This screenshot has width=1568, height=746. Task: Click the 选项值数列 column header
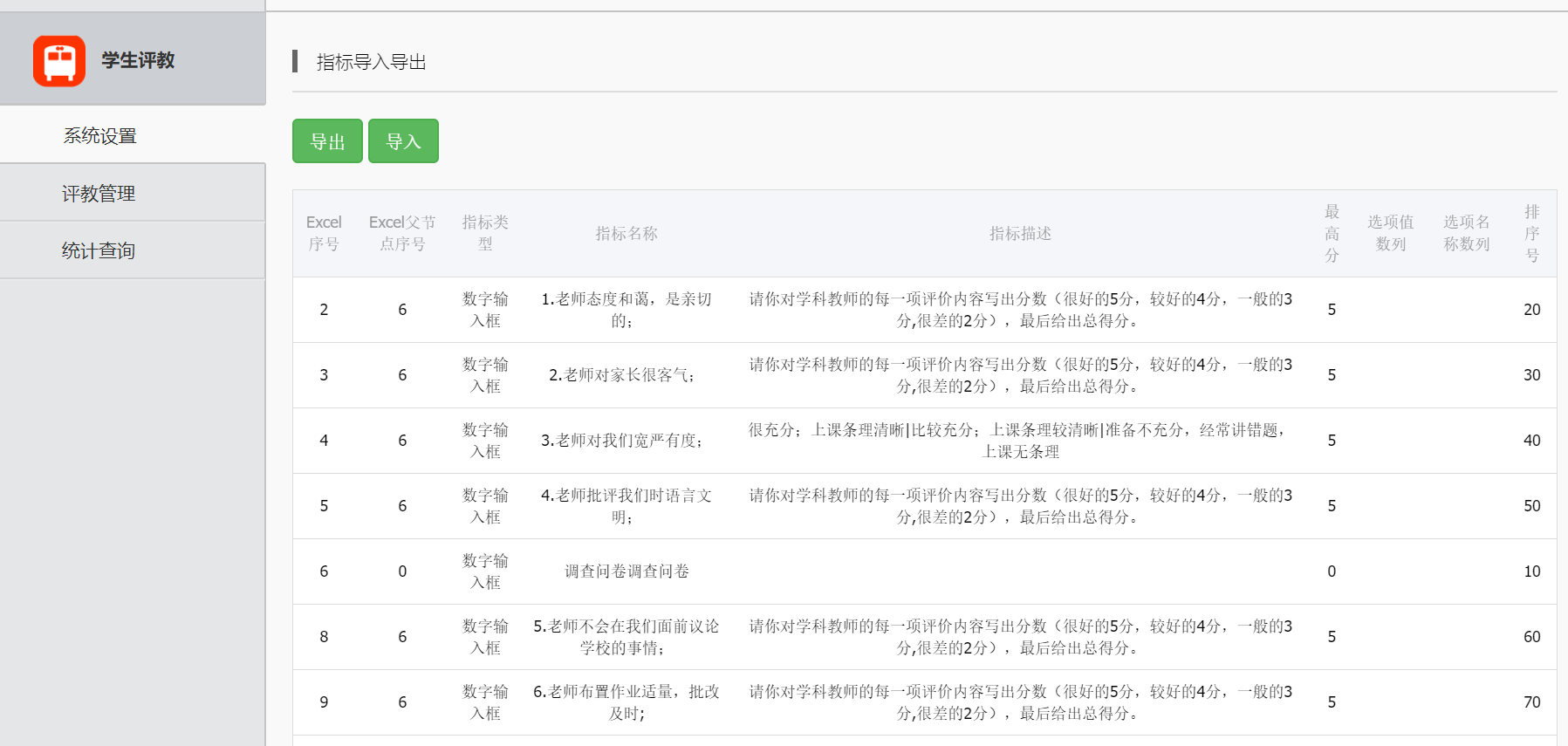1390,233
